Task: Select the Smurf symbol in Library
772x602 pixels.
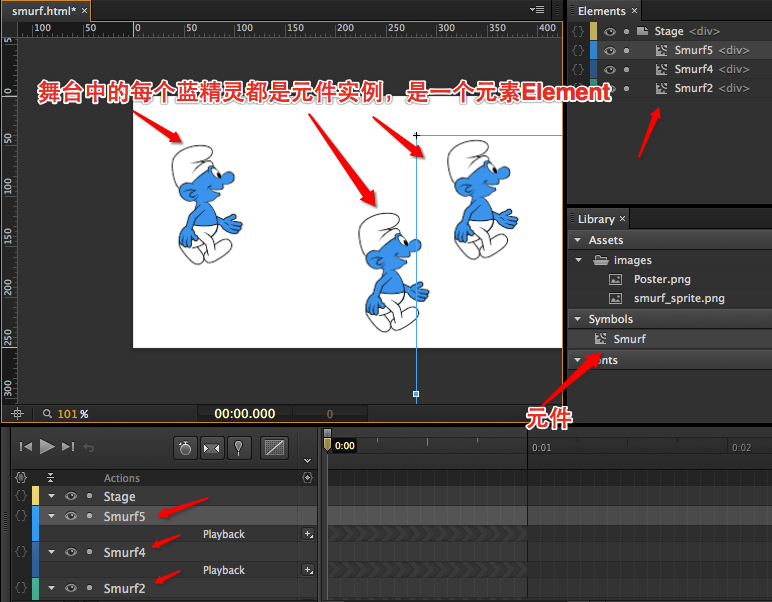Action: [630, 339]
